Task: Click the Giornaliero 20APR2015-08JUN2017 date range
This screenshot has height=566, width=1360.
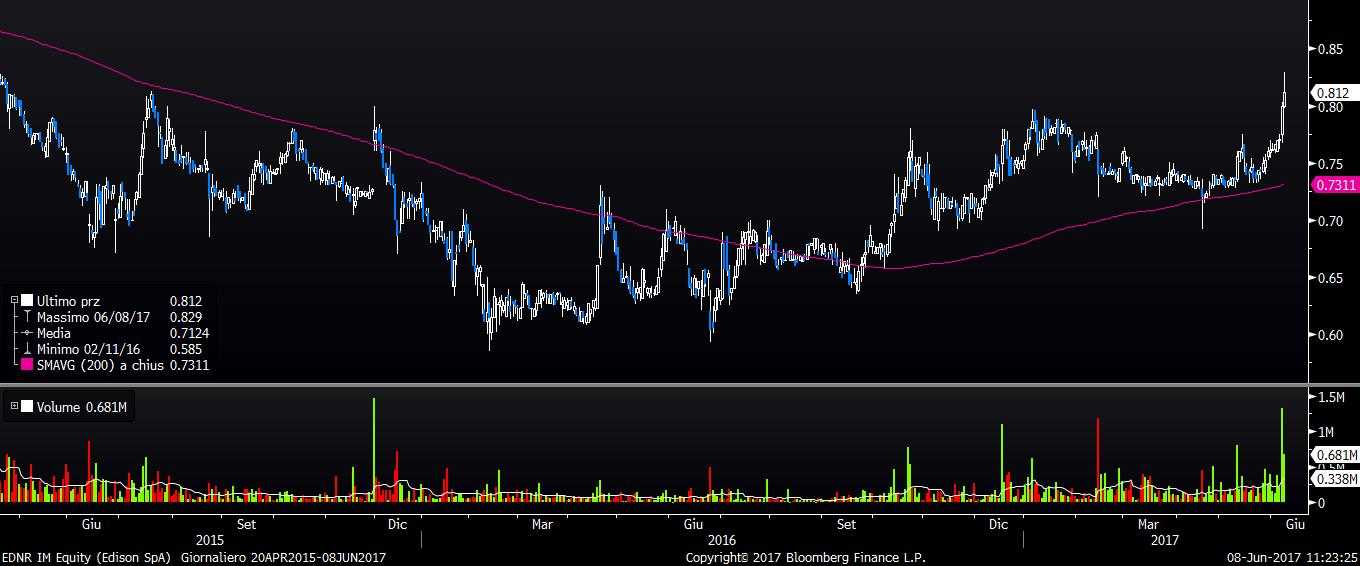Action: (282, 557)
